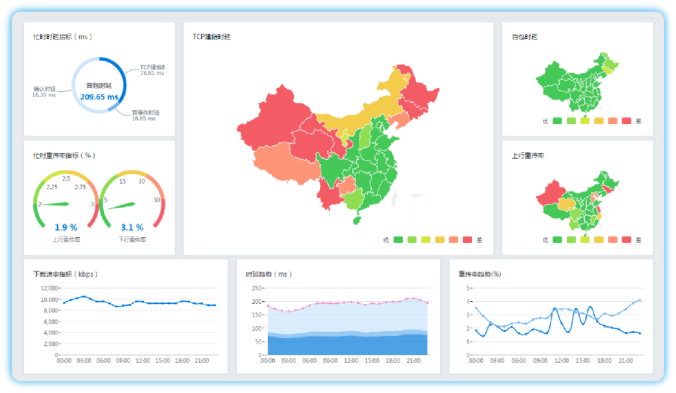Click the 3.1 % gauge reading

(x=132, y=227)
